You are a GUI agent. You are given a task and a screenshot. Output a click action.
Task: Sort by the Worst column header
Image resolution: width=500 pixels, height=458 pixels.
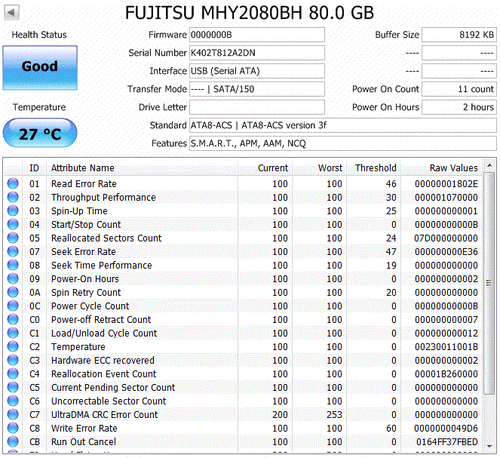[x=320, y=168]
